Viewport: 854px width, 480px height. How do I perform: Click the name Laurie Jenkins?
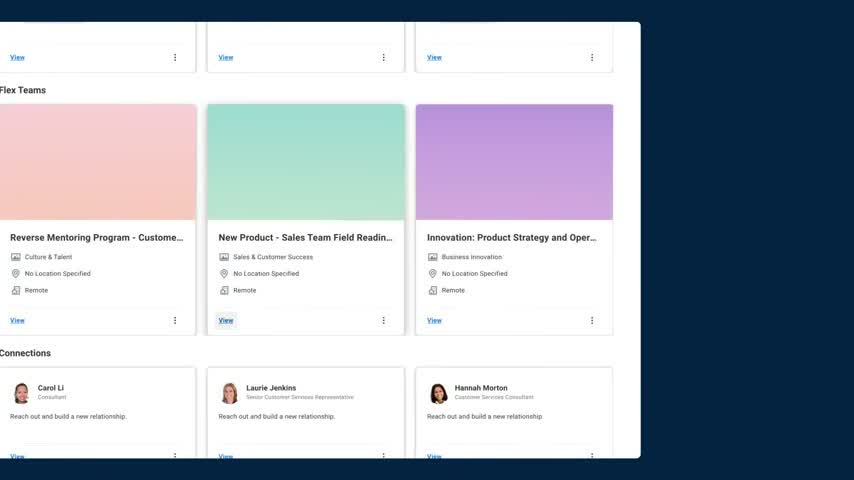(271, 388)
